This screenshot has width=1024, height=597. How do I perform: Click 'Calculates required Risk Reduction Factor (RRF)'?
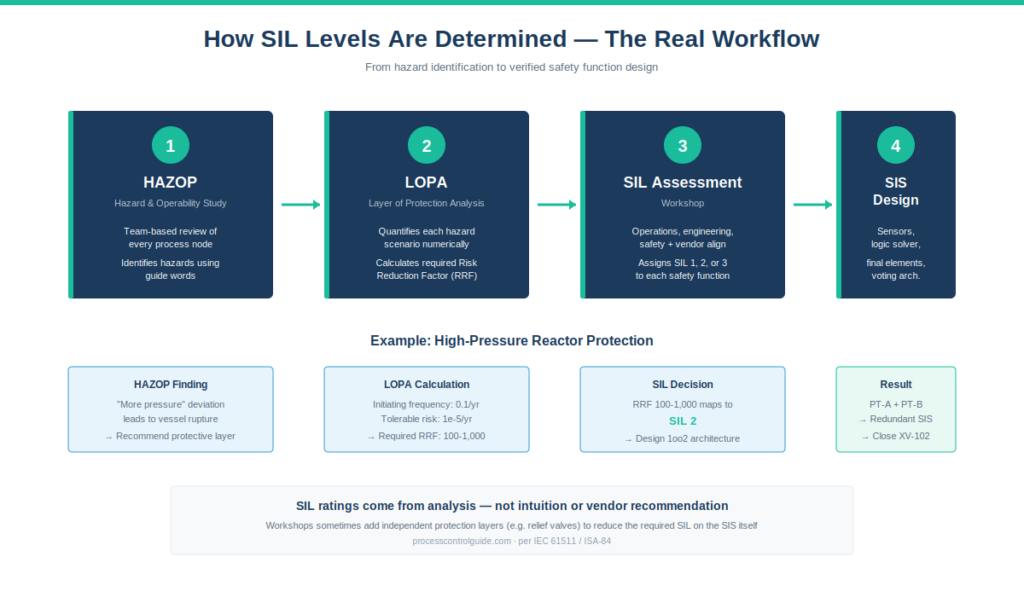coord(426,269)
